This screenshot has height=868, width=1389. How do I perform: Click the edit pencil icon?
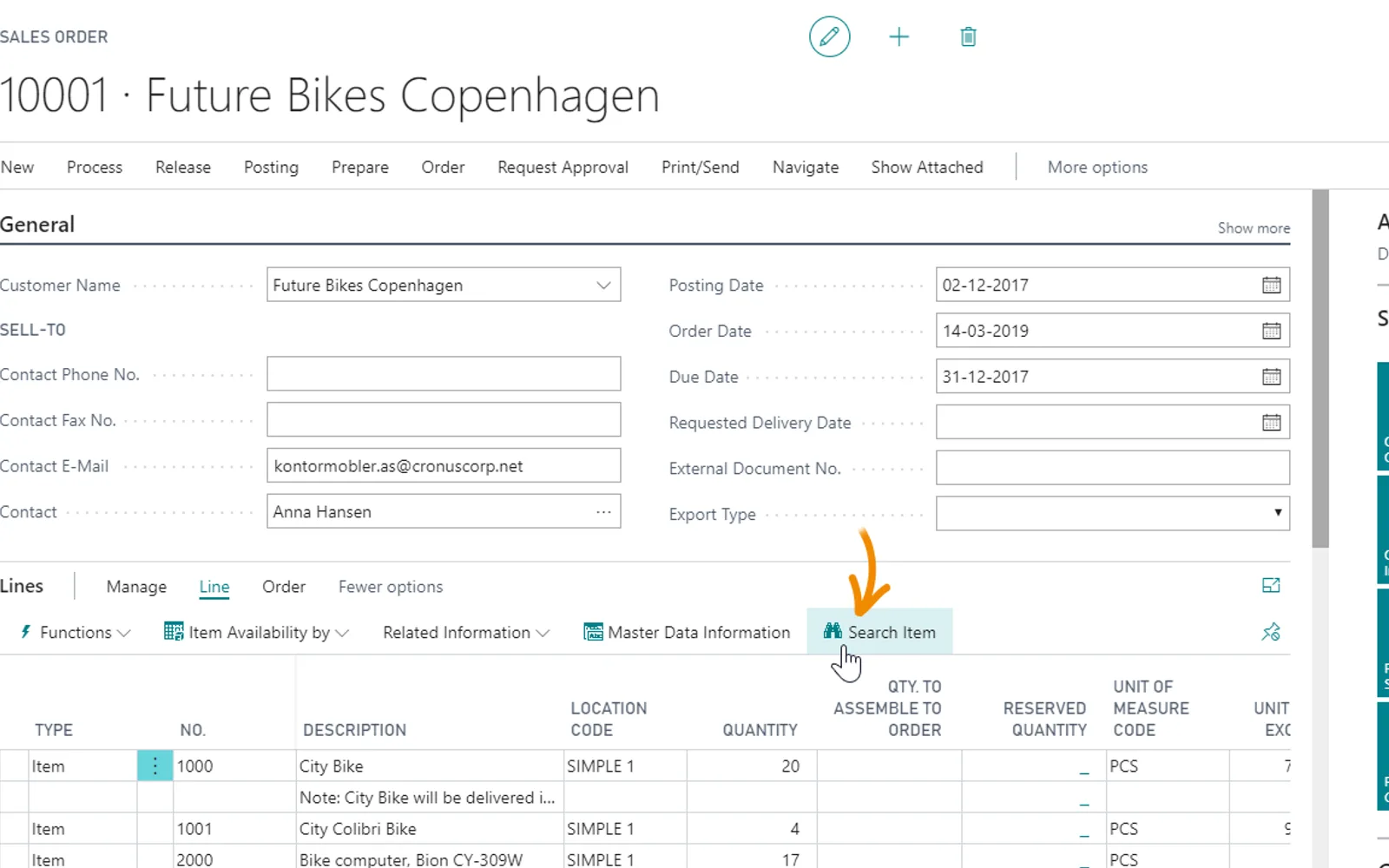pos(829,36)
